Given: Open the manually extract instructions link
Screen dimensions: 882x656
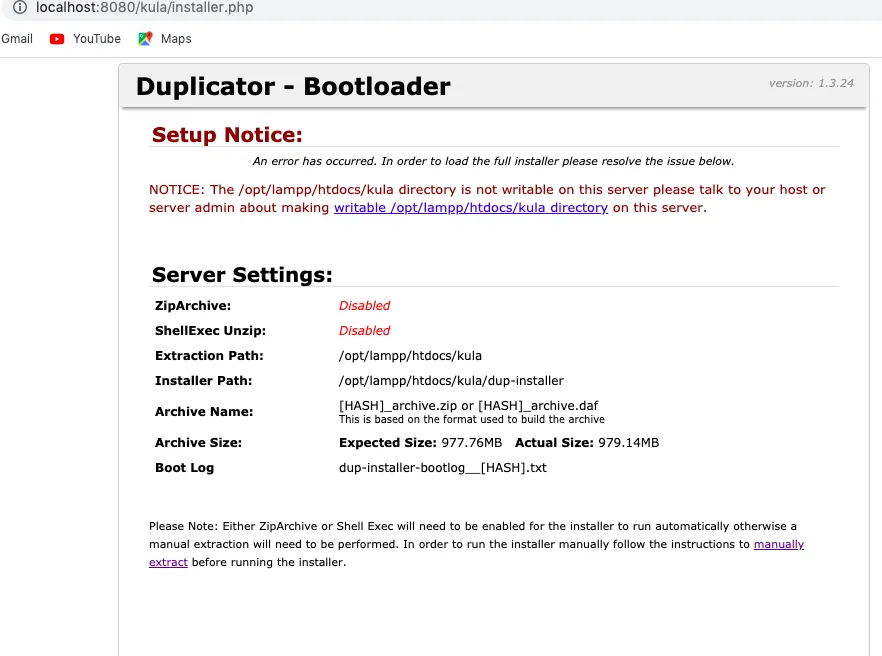Looking at the screenshot, I should (x=778, y=544).
